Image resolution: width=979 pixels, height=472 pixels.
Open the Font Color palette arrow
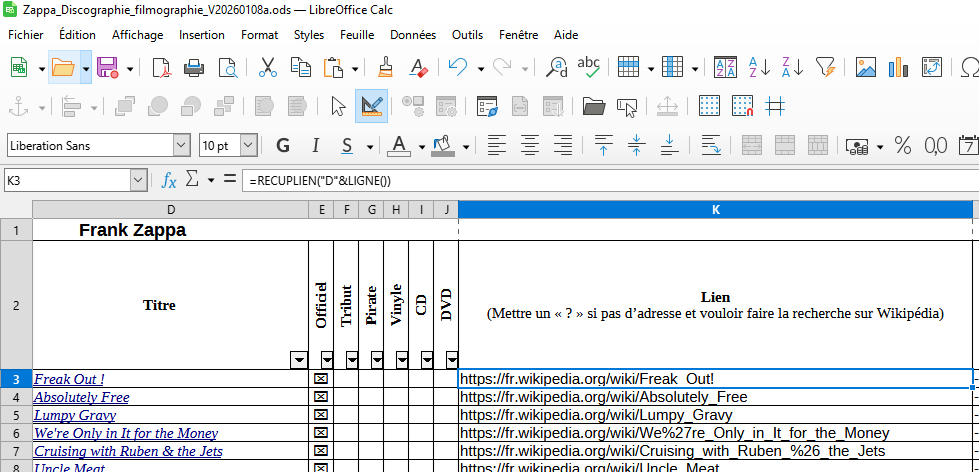[422, 147]
